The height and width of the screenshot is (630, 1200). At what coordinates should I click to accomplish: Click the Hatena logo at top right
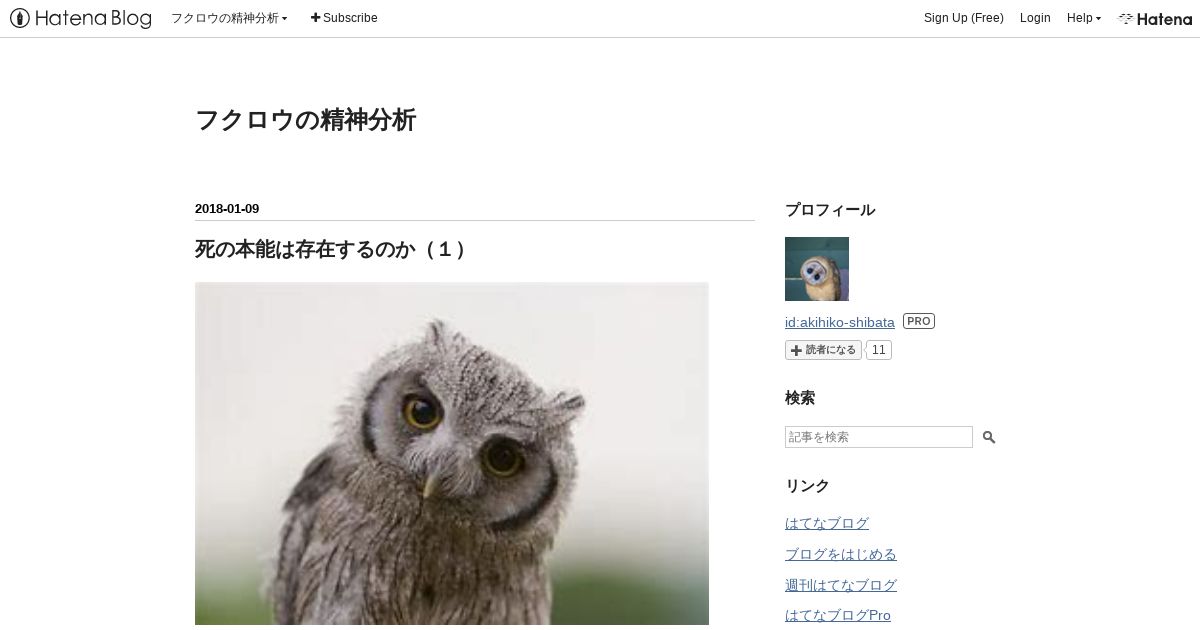(1155, 18)
